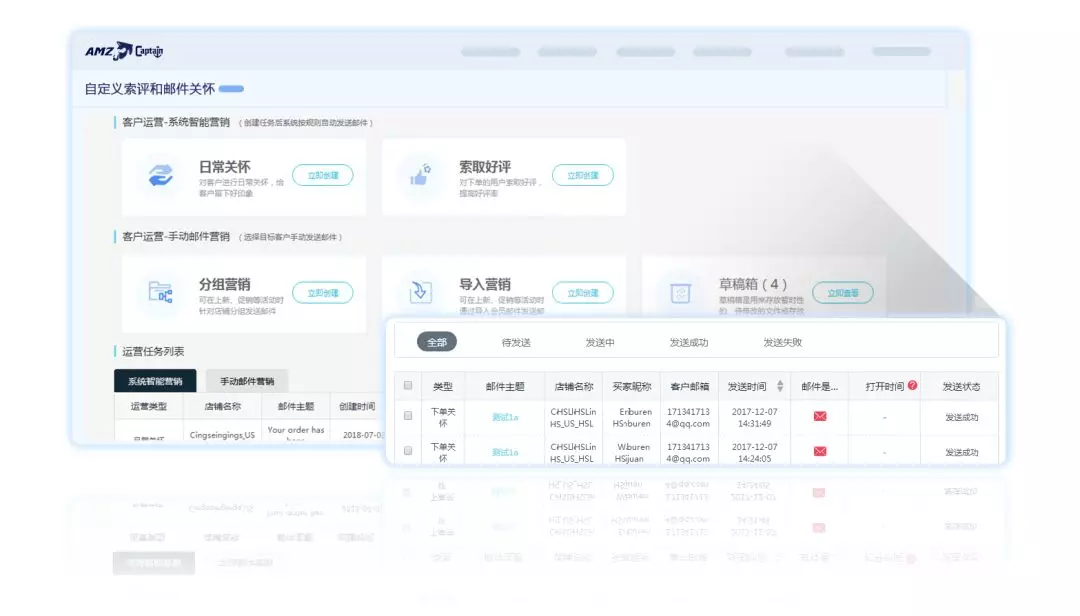Switch to the 全部 filter tab
Image resolution: width=1080 pixels, height=616 pixels.
437,342
